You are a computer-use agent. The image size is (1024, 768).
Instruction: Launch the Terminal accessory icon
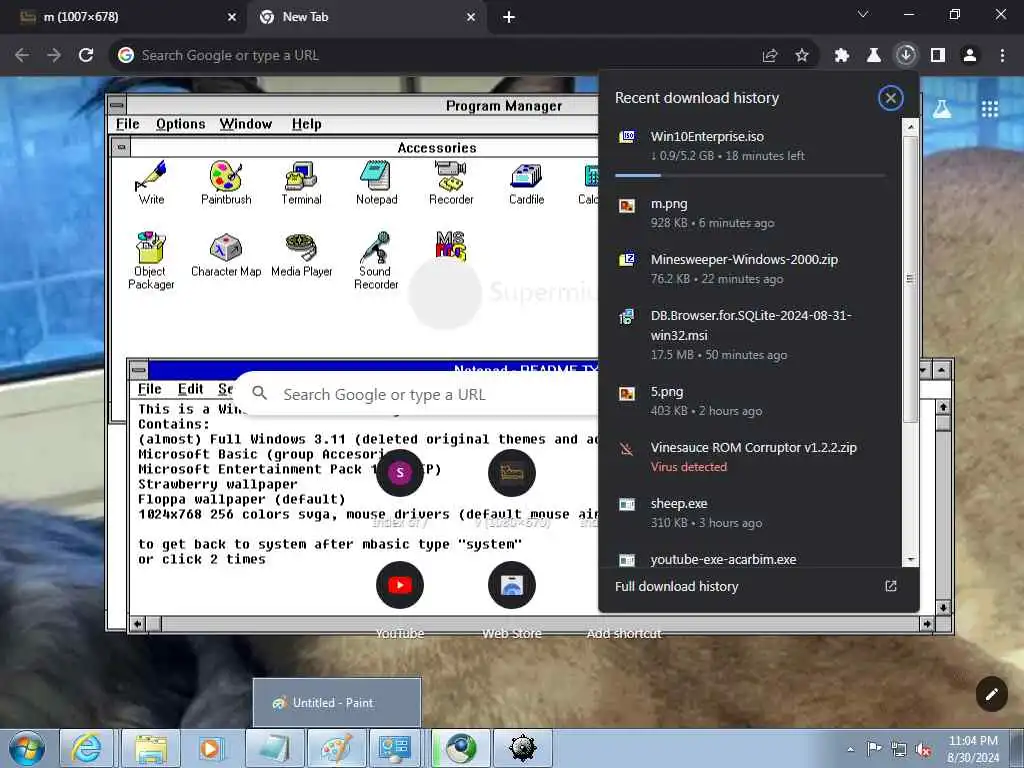301,182
